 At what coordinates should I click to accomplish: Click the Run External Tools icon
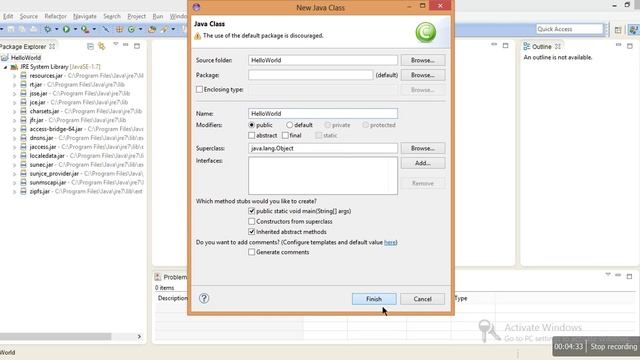click(85, 29)
